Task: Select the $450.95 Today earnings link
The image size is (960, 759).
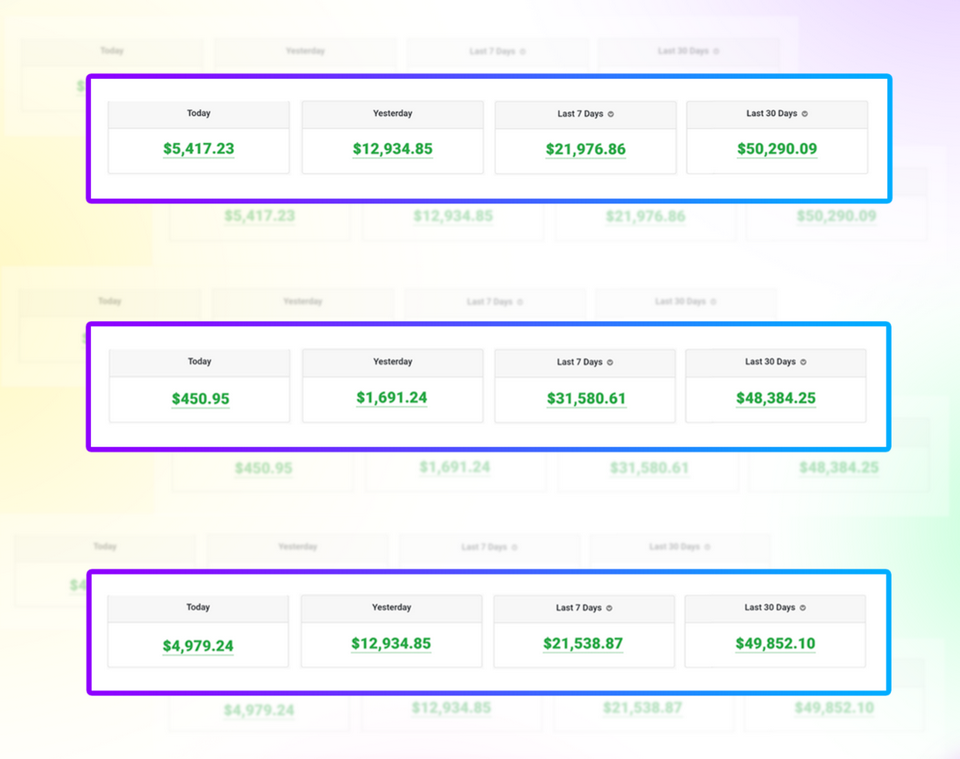Action: pyautogui.click(x=199, y=398)
